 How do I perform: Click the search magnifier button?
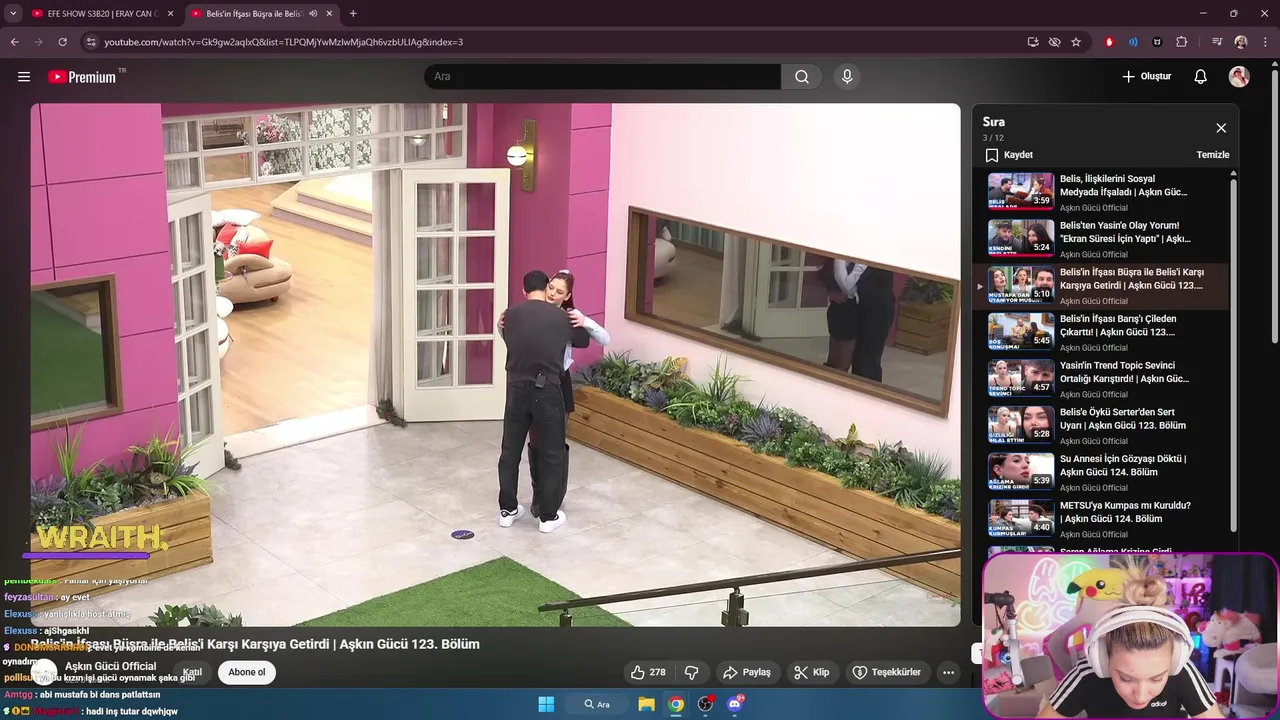pyautogui.click(x=802, y=77)
